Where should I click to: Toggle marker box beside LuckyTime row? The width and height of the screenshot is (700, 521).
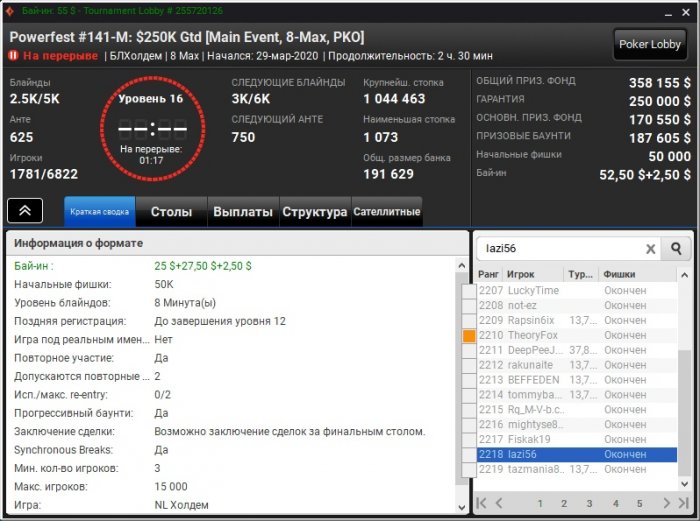click(x=469, y=291)
